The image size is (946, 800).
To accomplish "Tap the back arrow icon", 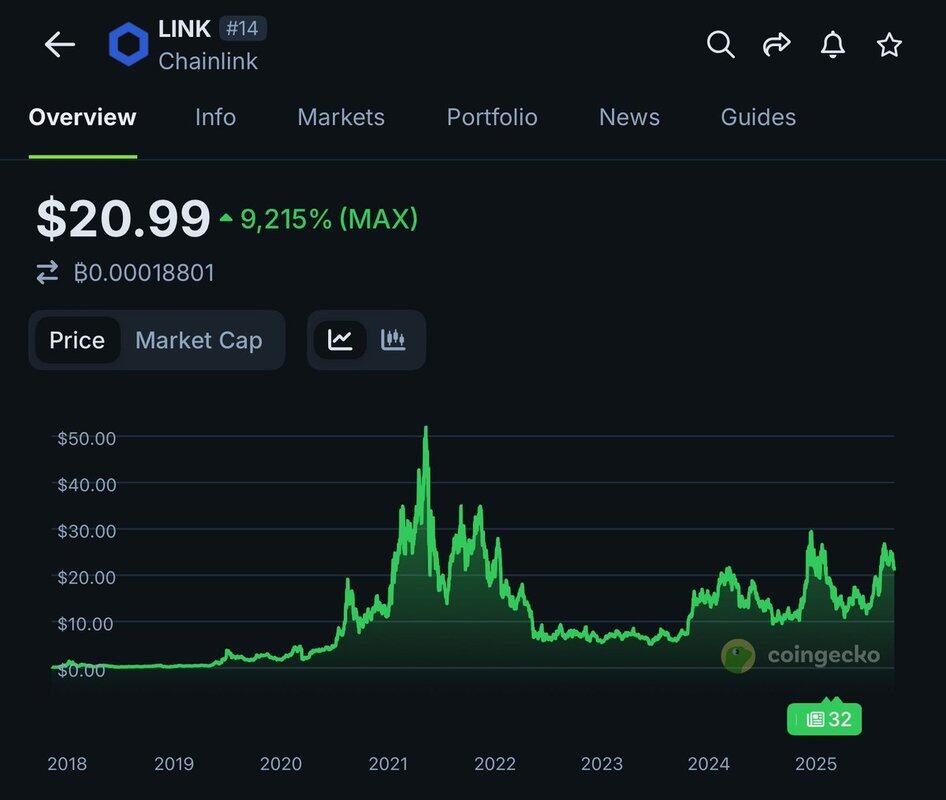I will pos(60,45).
